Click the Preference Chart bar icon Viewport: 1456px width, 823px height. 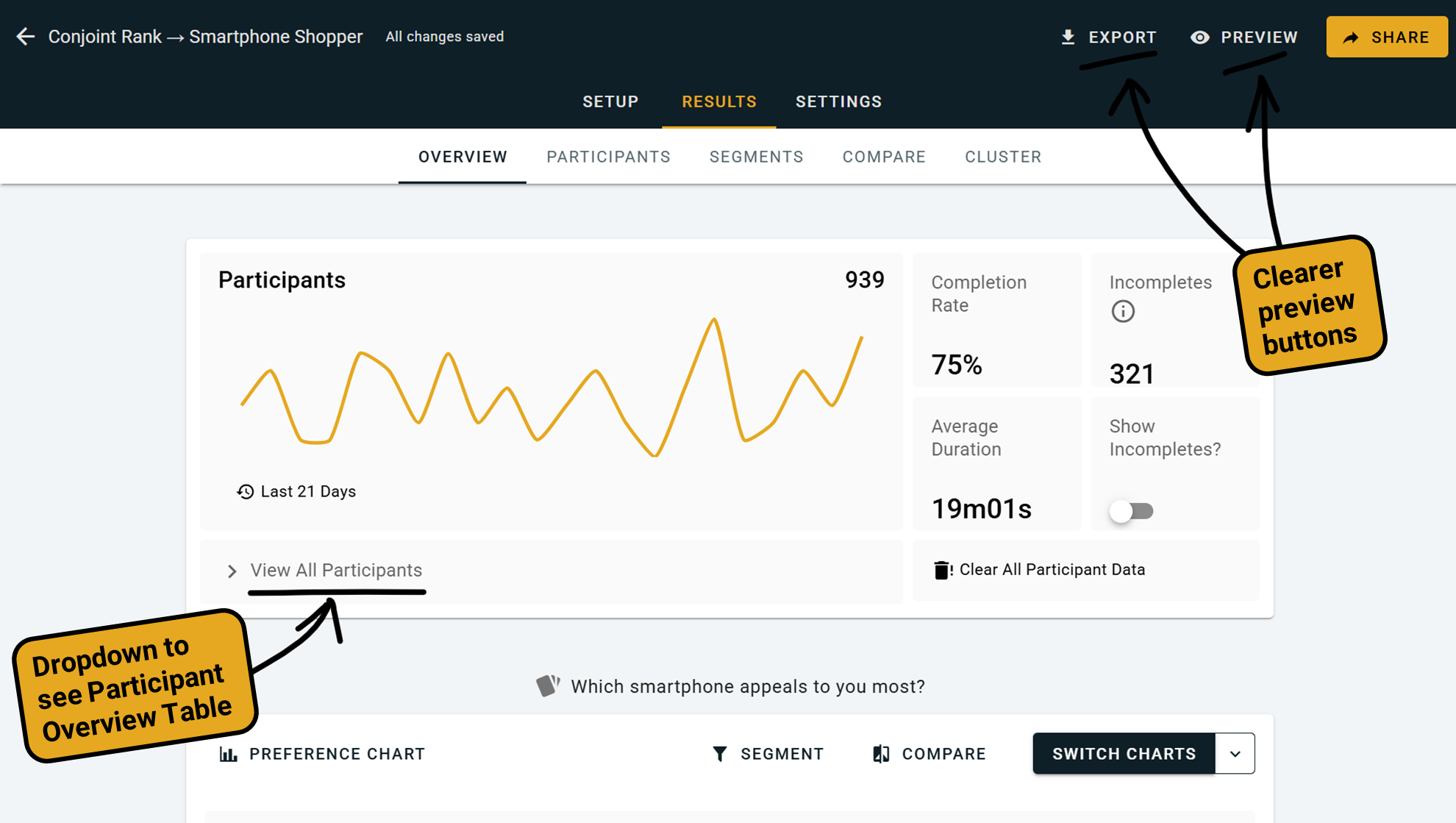[229, 754]
